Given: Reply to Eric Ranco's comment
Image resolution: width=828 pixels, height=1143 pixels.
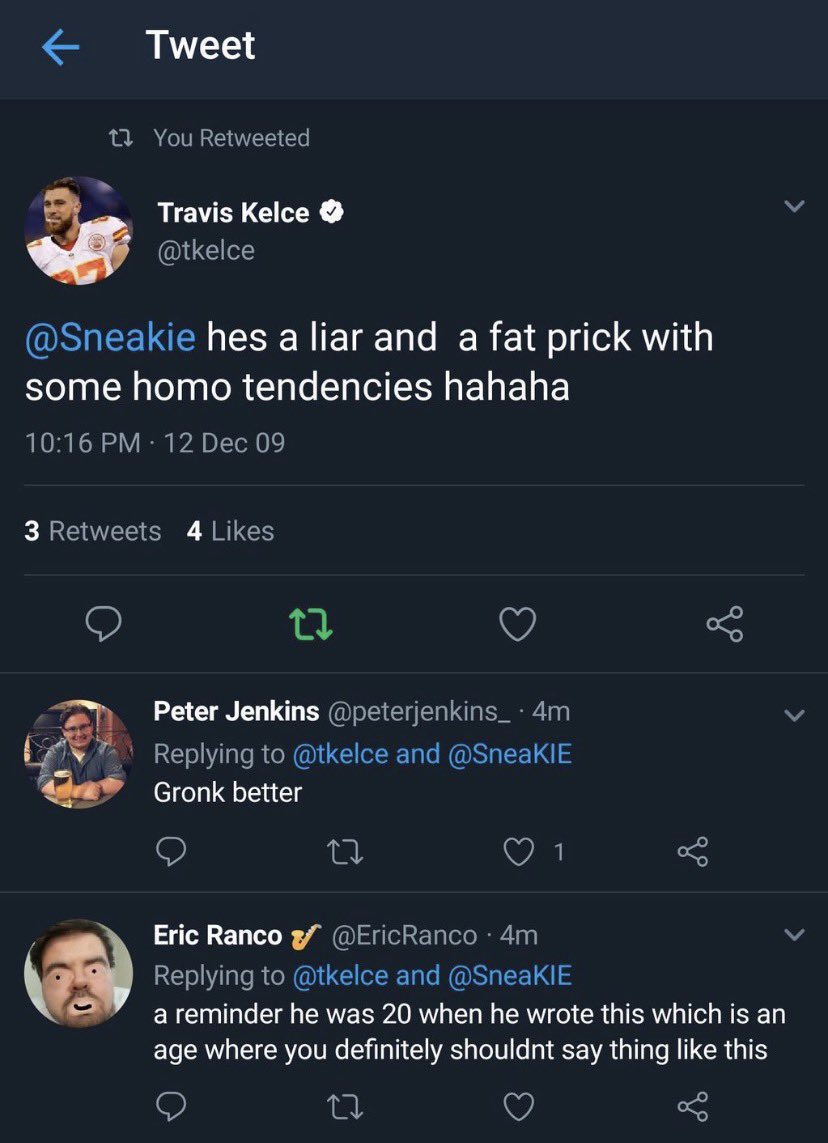Looking at the screenshot, I should tap(171, 1106).
